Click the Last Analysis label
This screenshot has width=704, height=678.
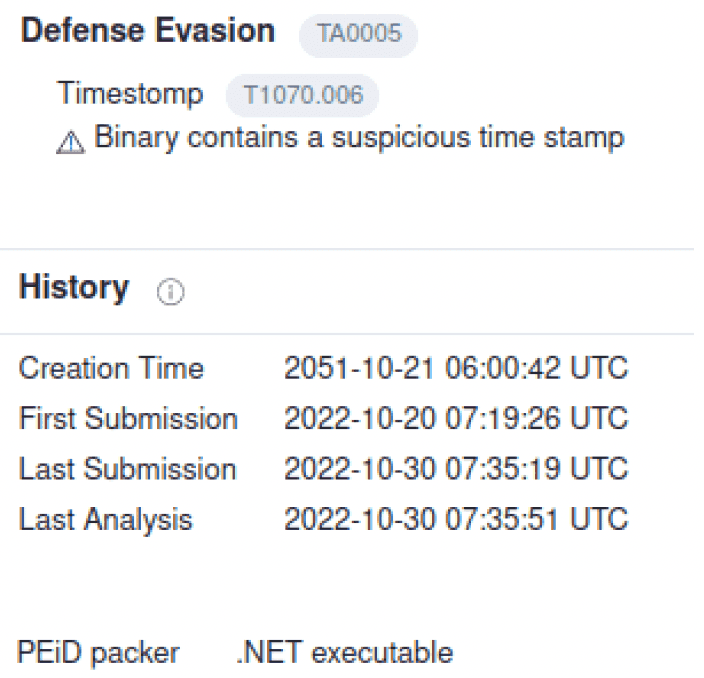click(x=106, y=520)
